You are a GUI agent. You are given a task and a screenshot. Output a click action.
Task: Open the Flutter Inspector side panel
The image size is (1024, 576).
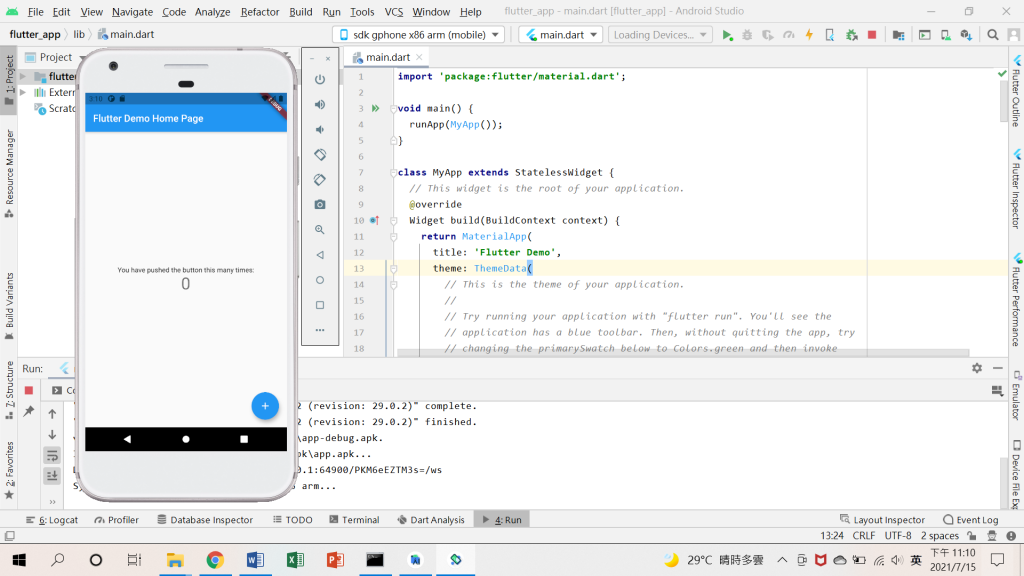(1016, 189)
